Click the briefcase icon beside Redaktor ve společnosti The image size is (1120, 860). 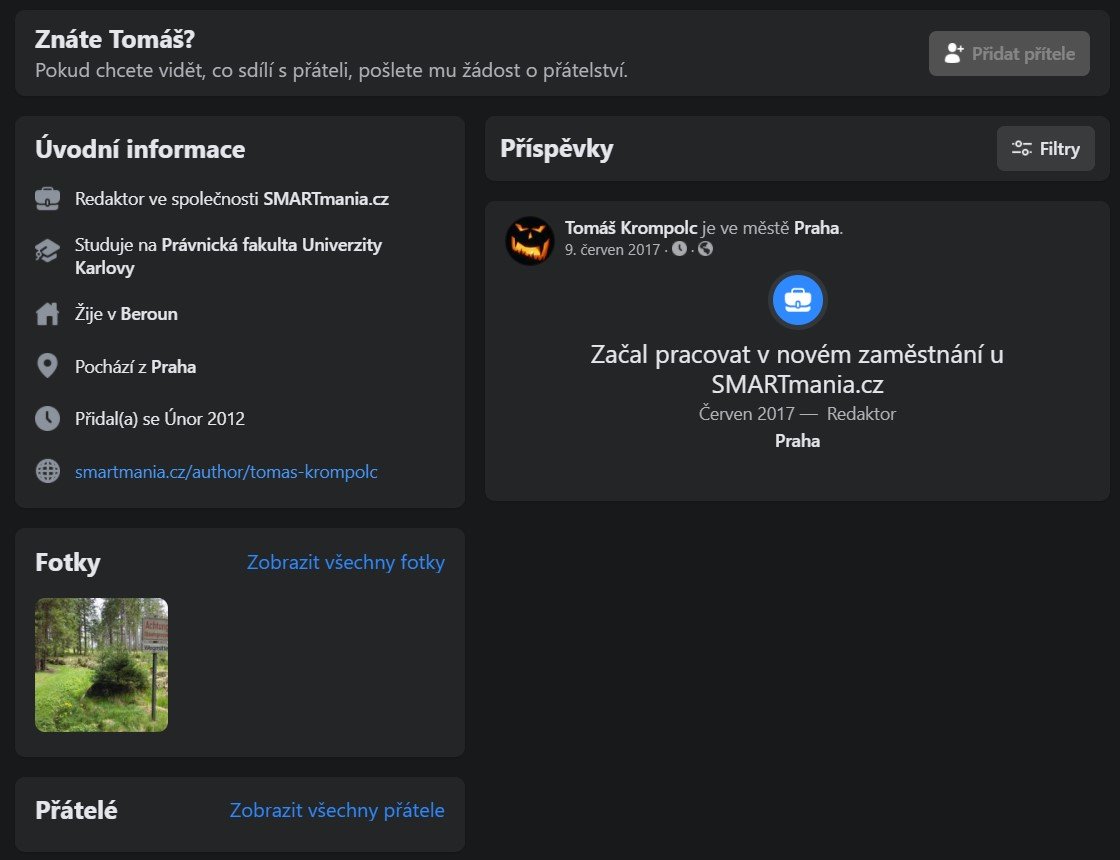47,199
